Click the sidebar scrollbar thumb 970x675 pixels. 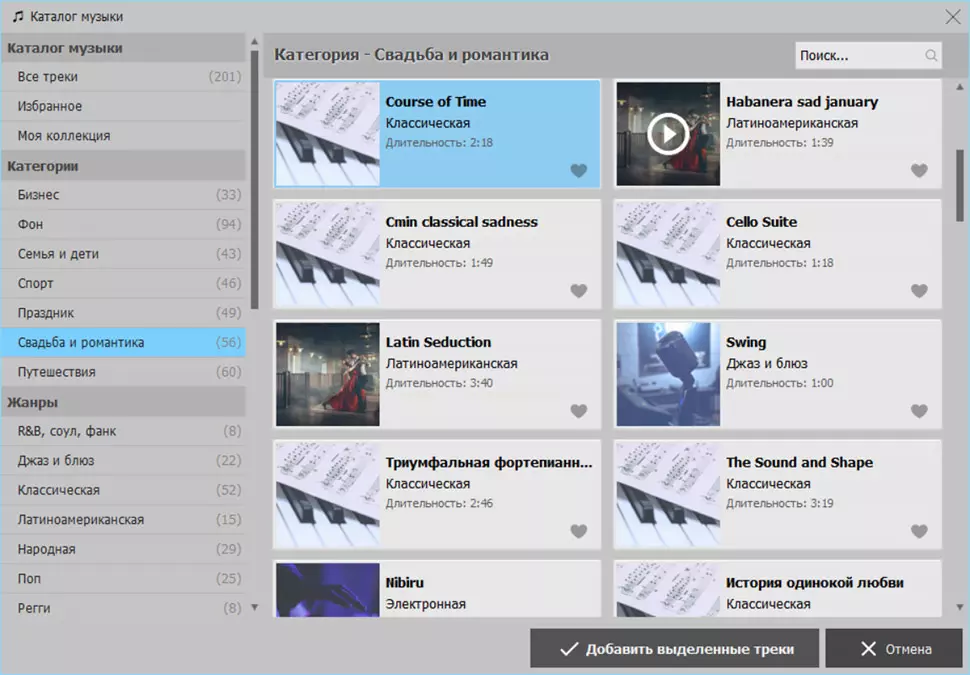[254, 179]
